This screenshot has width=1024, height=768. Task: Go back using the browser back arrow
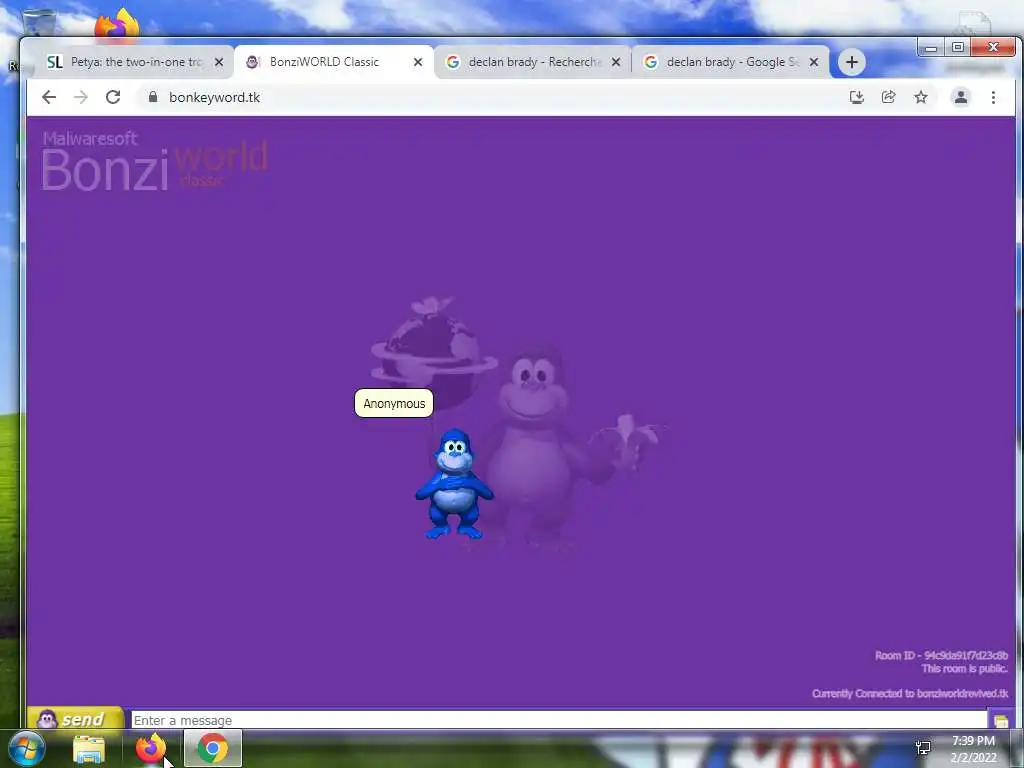[48, 97]
